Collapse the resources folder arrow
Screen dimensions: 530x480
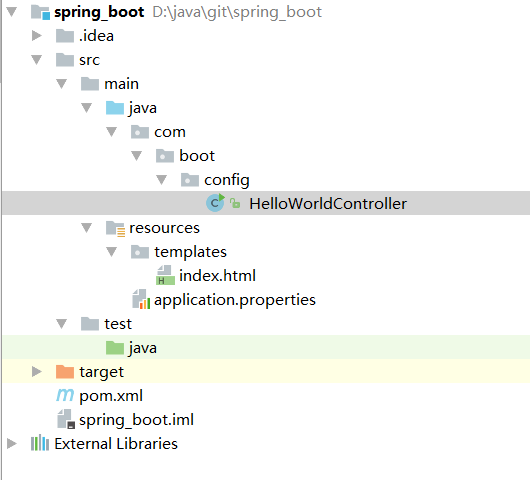(87, 228)
